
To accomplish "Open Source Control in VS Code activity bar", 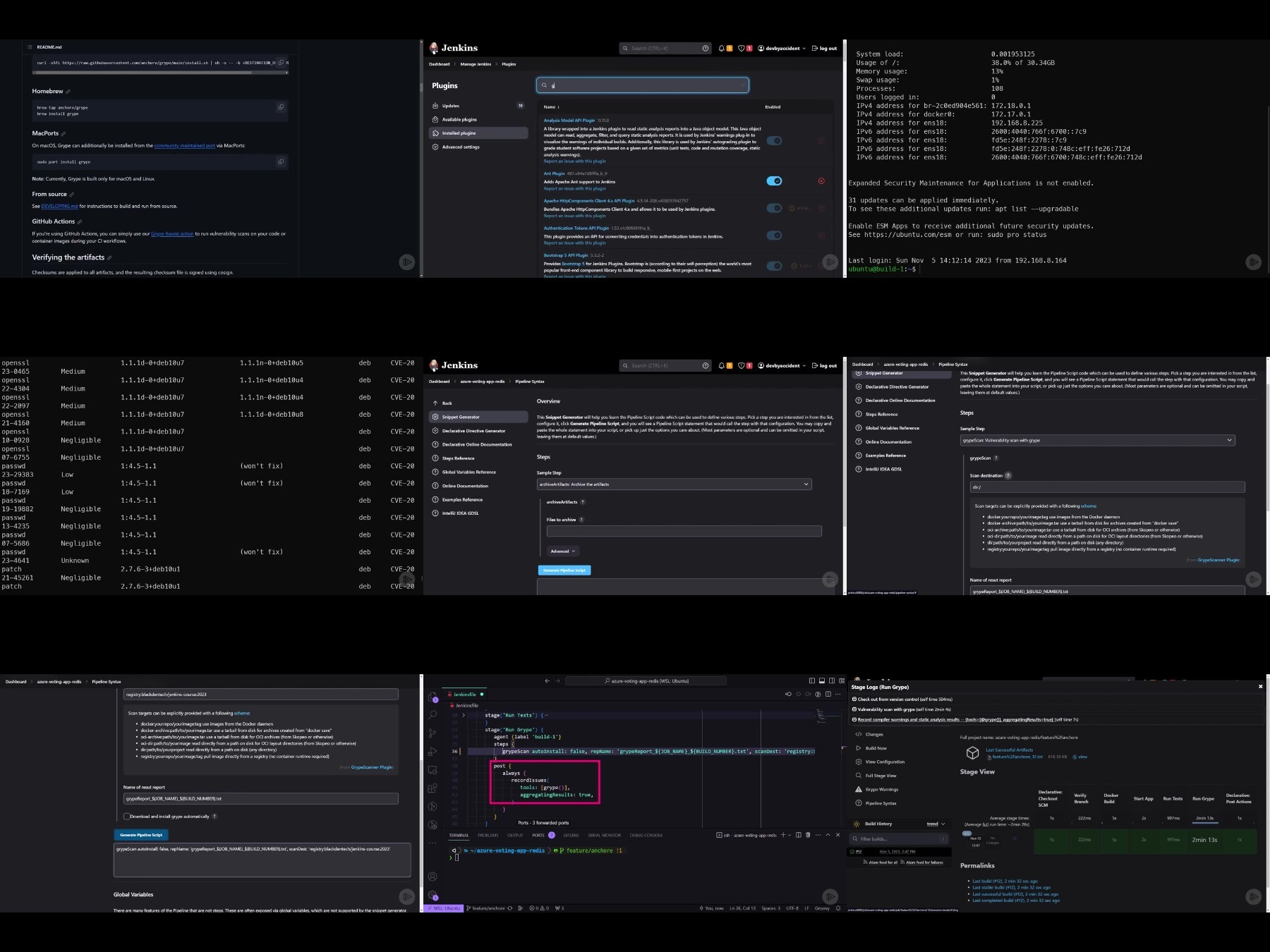I will click(x=433, y=733).
